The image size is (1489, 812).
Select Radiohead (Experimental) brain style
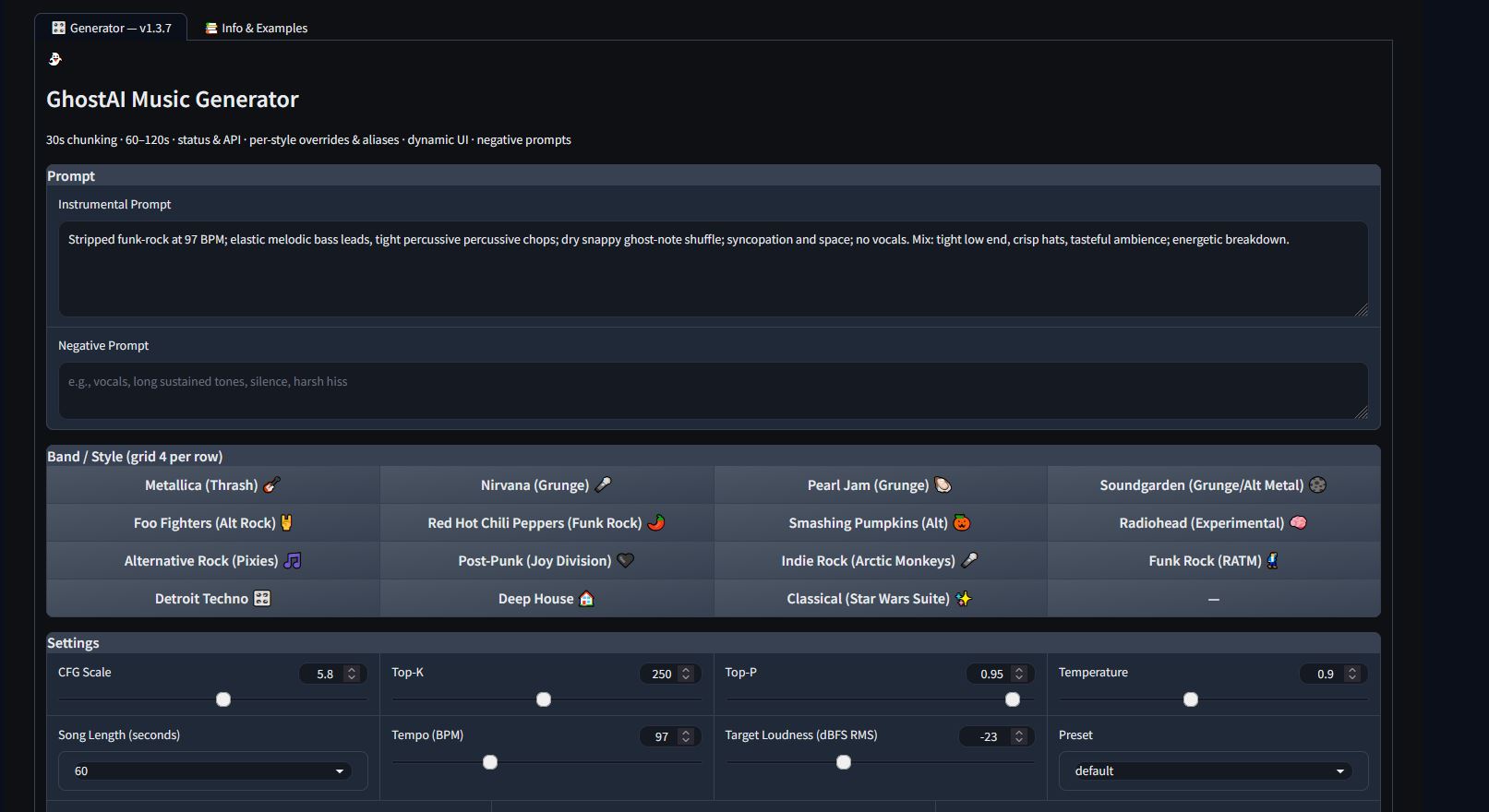(x=1212, y=523)
